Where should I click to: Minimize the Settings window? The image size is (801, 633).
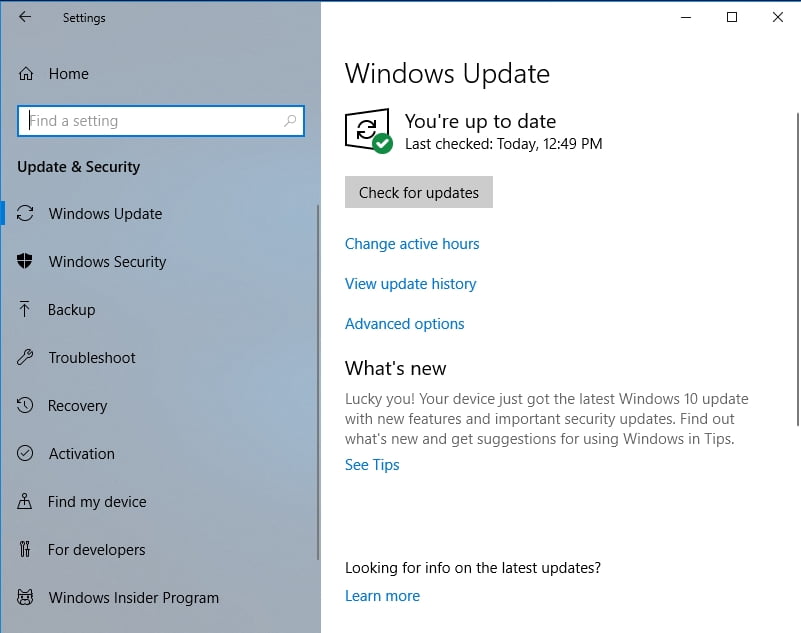686,17
